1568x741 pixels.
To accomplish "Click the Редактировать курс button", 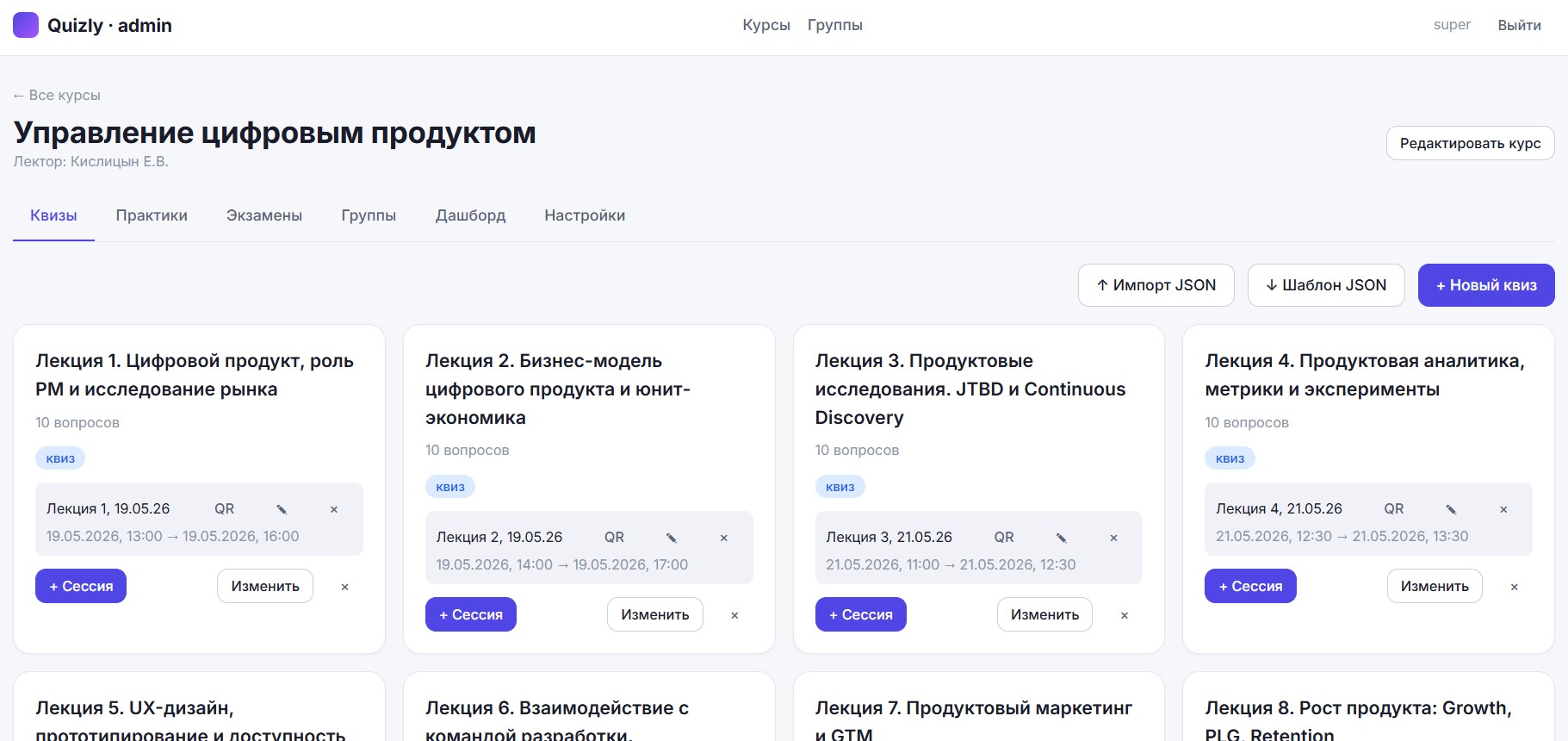I will tap(1471, 143).
